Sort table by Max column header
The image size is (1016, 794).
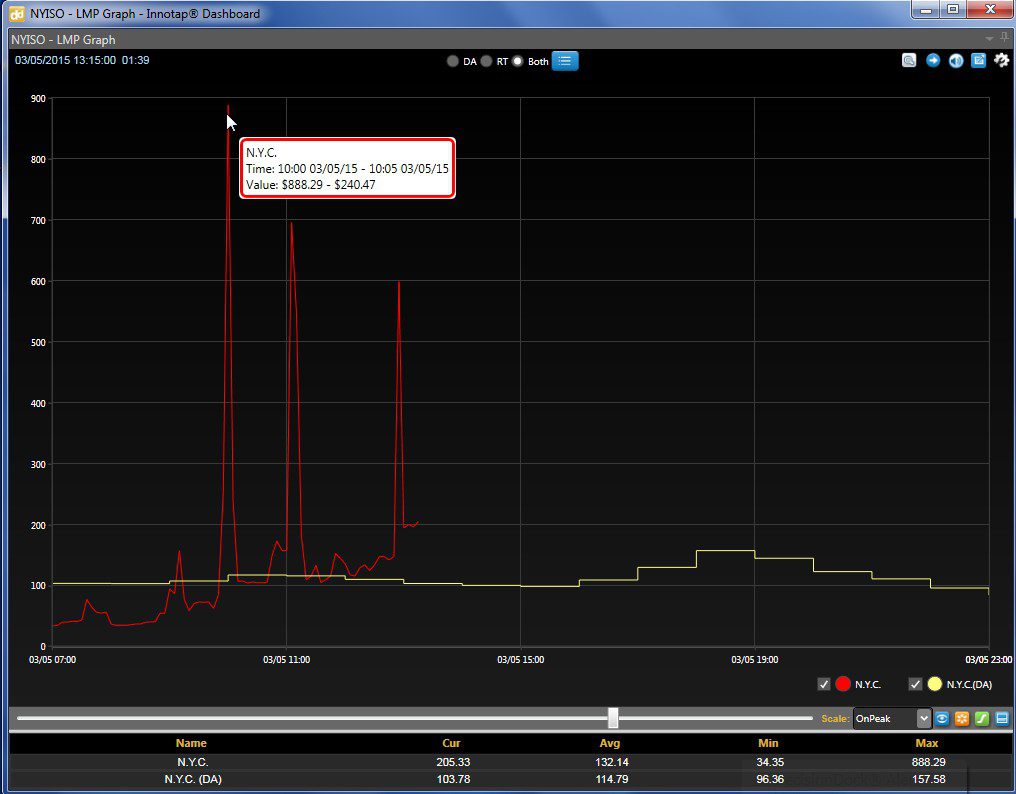[927, 743]
